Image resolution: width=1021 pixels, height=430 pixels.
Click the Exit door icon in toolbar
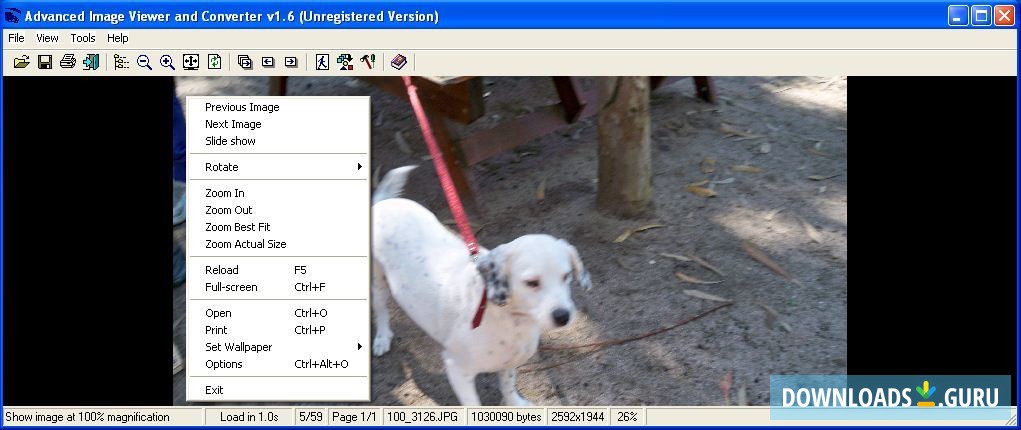pyautogui.click(x=91, y=62)
